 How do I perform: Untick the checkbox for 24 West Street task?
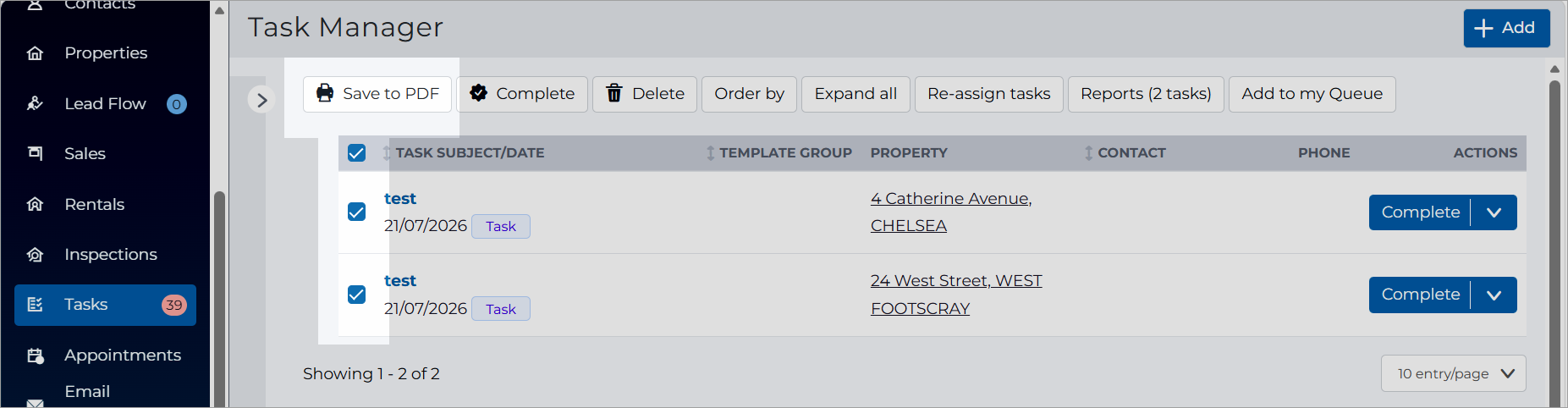click(x=357, y=295)
